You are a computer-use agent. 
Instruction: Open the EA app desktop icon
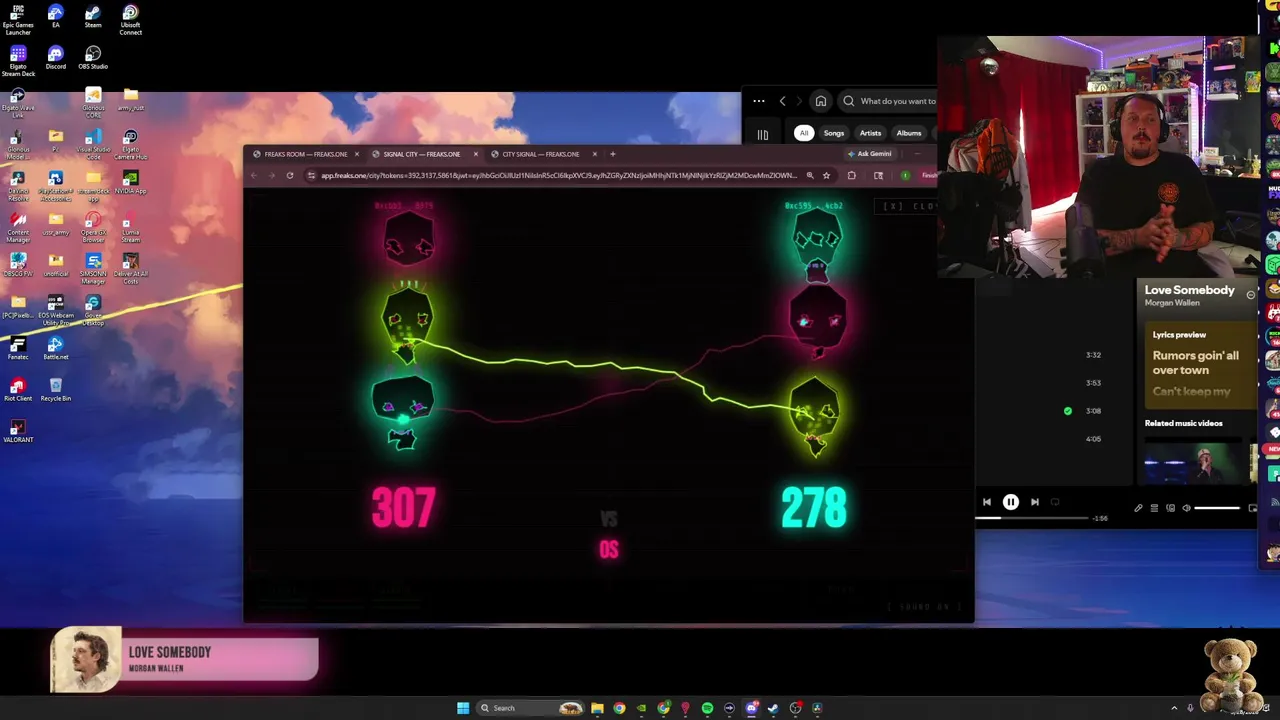tap(55, 16)
